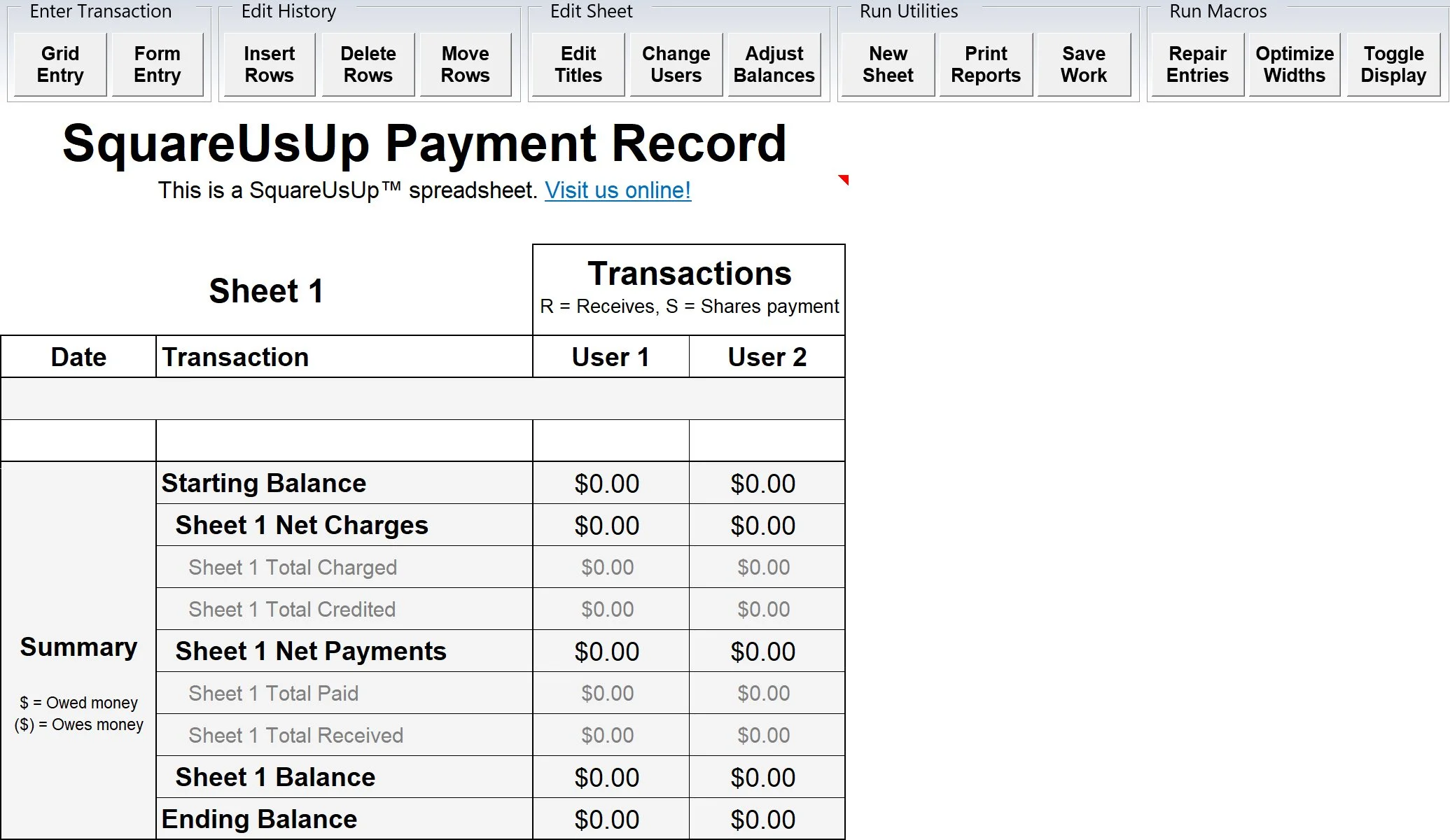Viewport: 1450px width, 840px height.
Task: Select the empty Transaction description cell
Action: [344, 440]
